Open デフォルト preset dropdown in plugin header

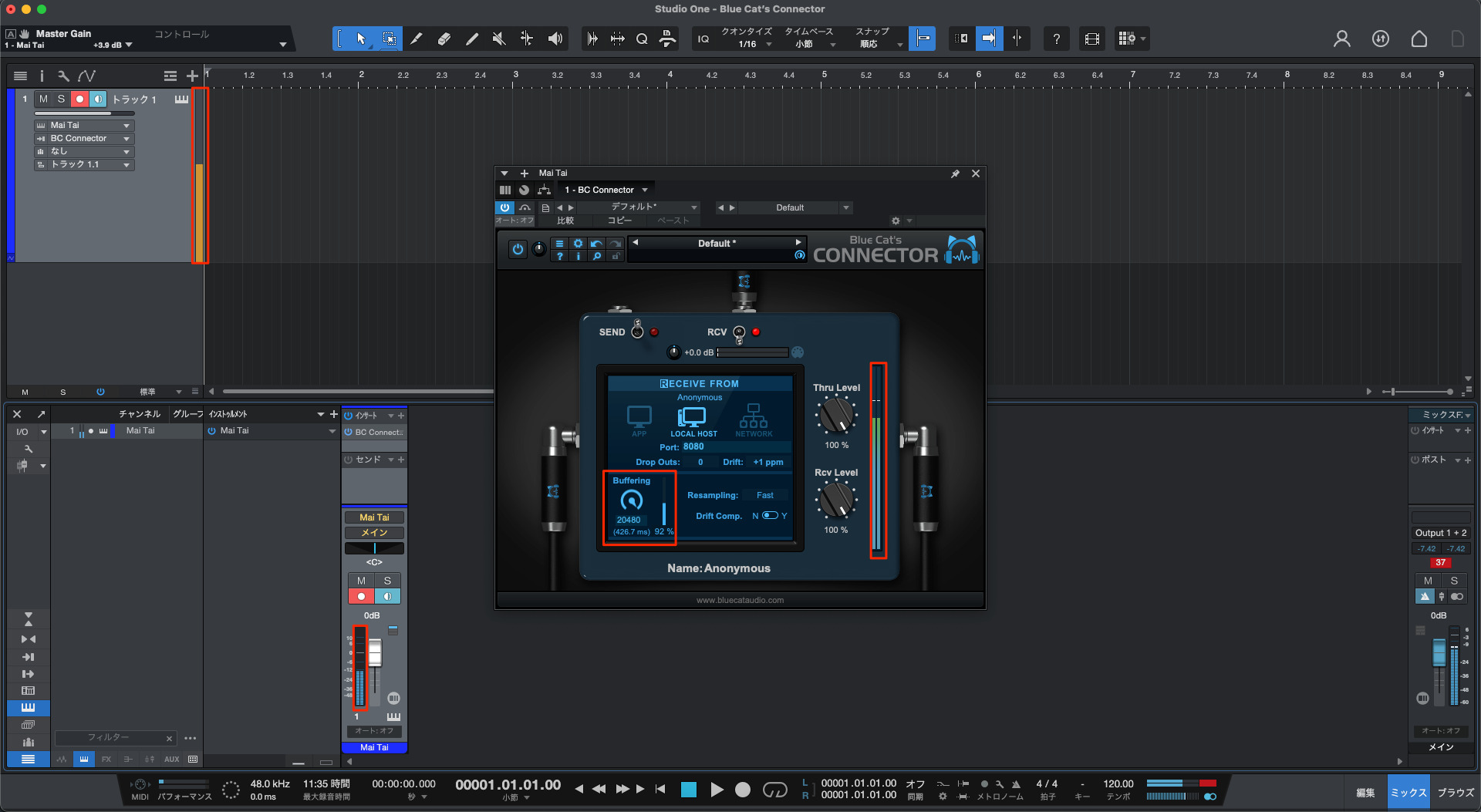point(639,207)
